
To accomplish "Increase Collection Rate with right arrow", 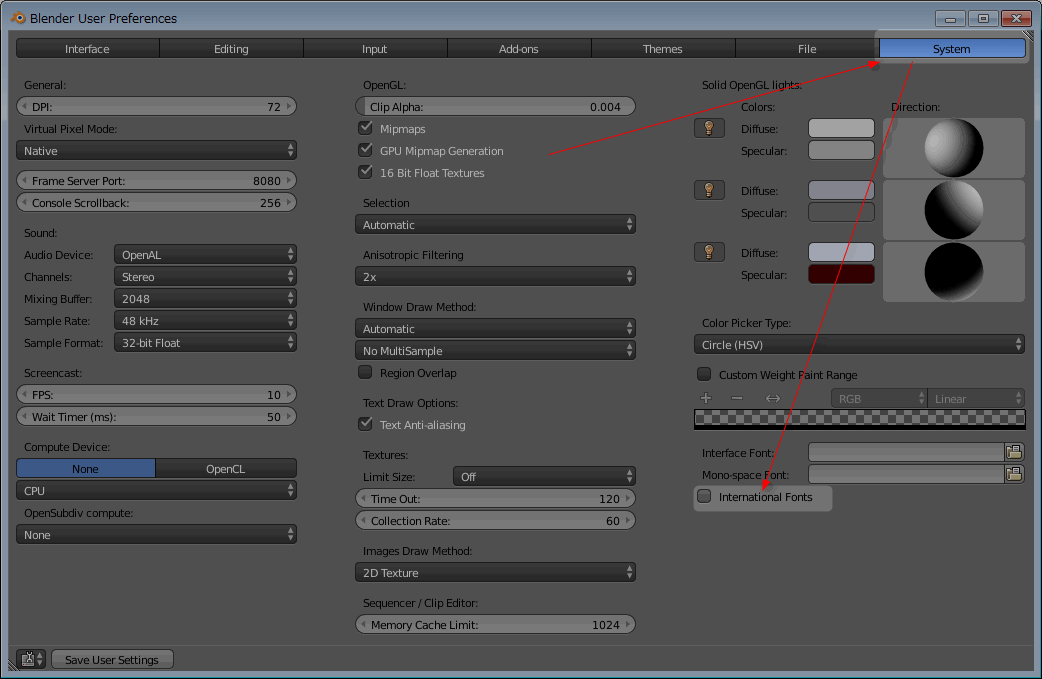I will pyautogui.click(x=628, y=520).
